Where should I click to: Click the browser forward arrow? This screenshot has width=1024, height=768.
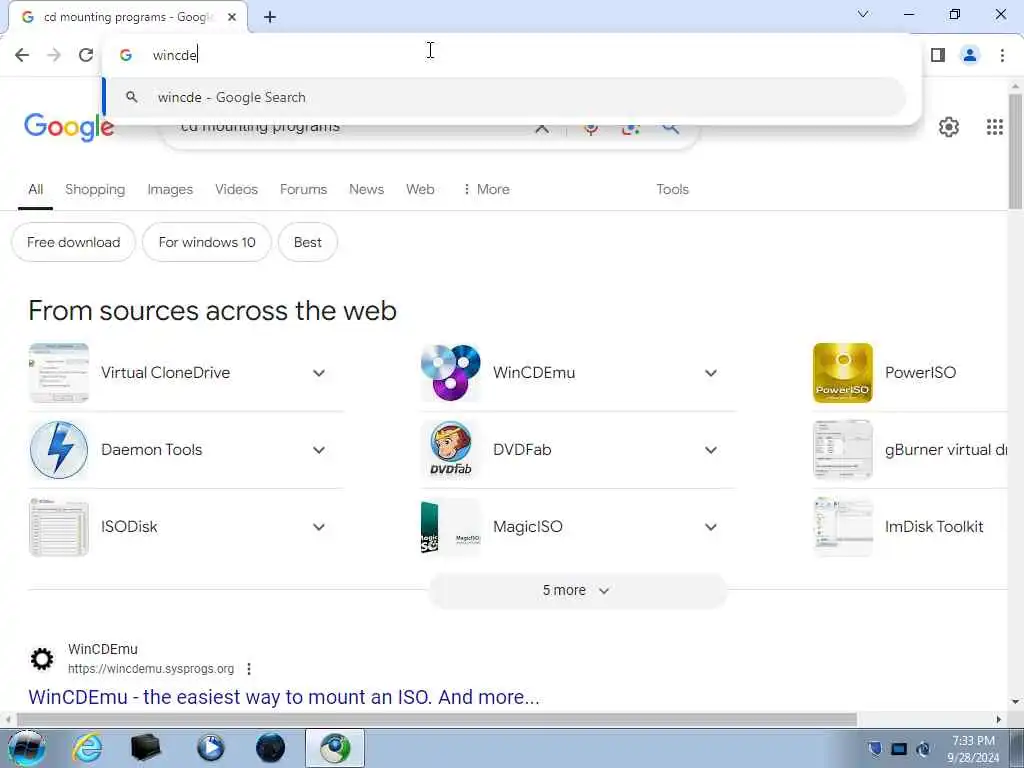pyautogui.click(x=54, y=55)
